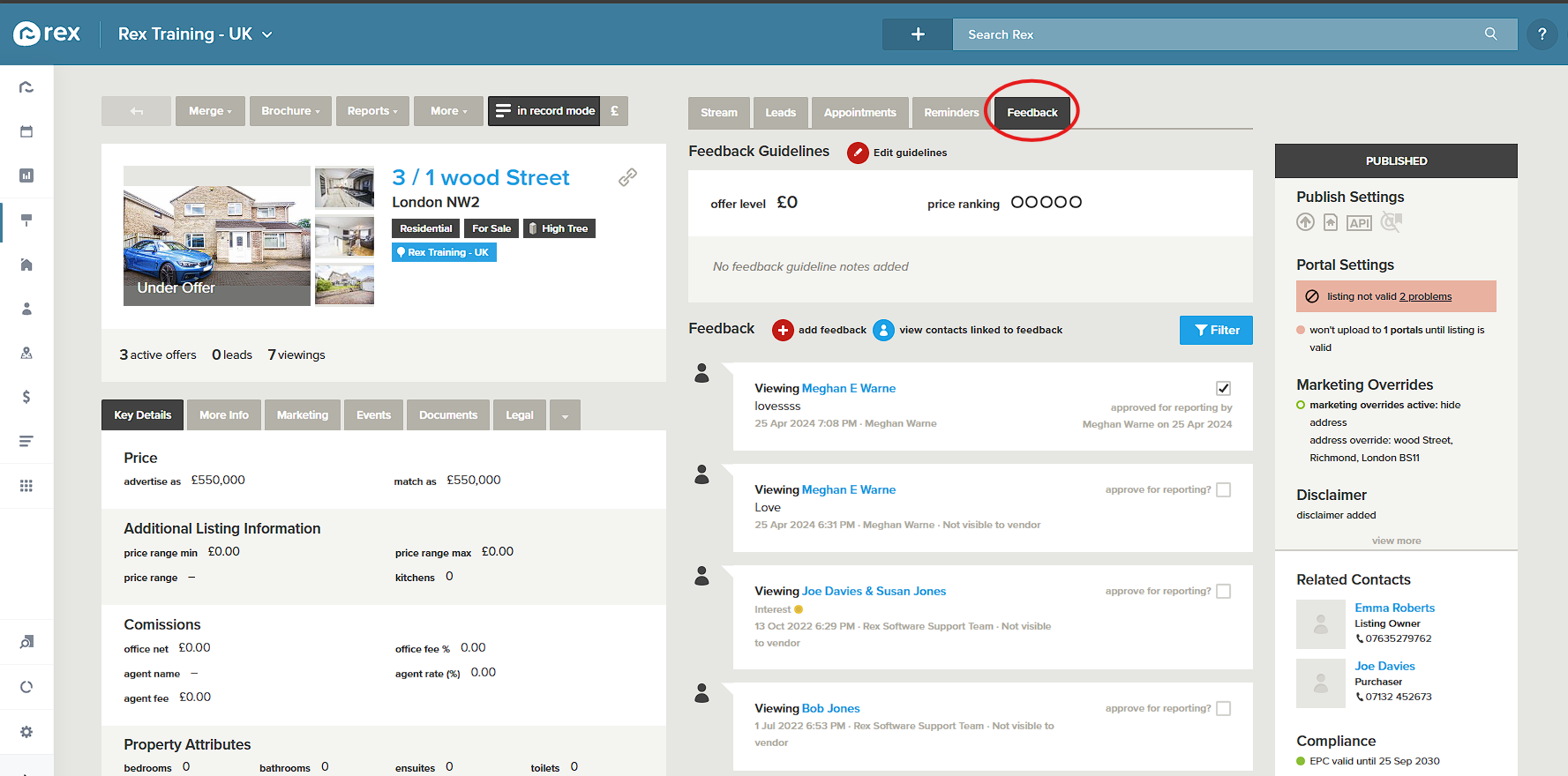
Task: Click the 3 active offers count
Action: 158,354
